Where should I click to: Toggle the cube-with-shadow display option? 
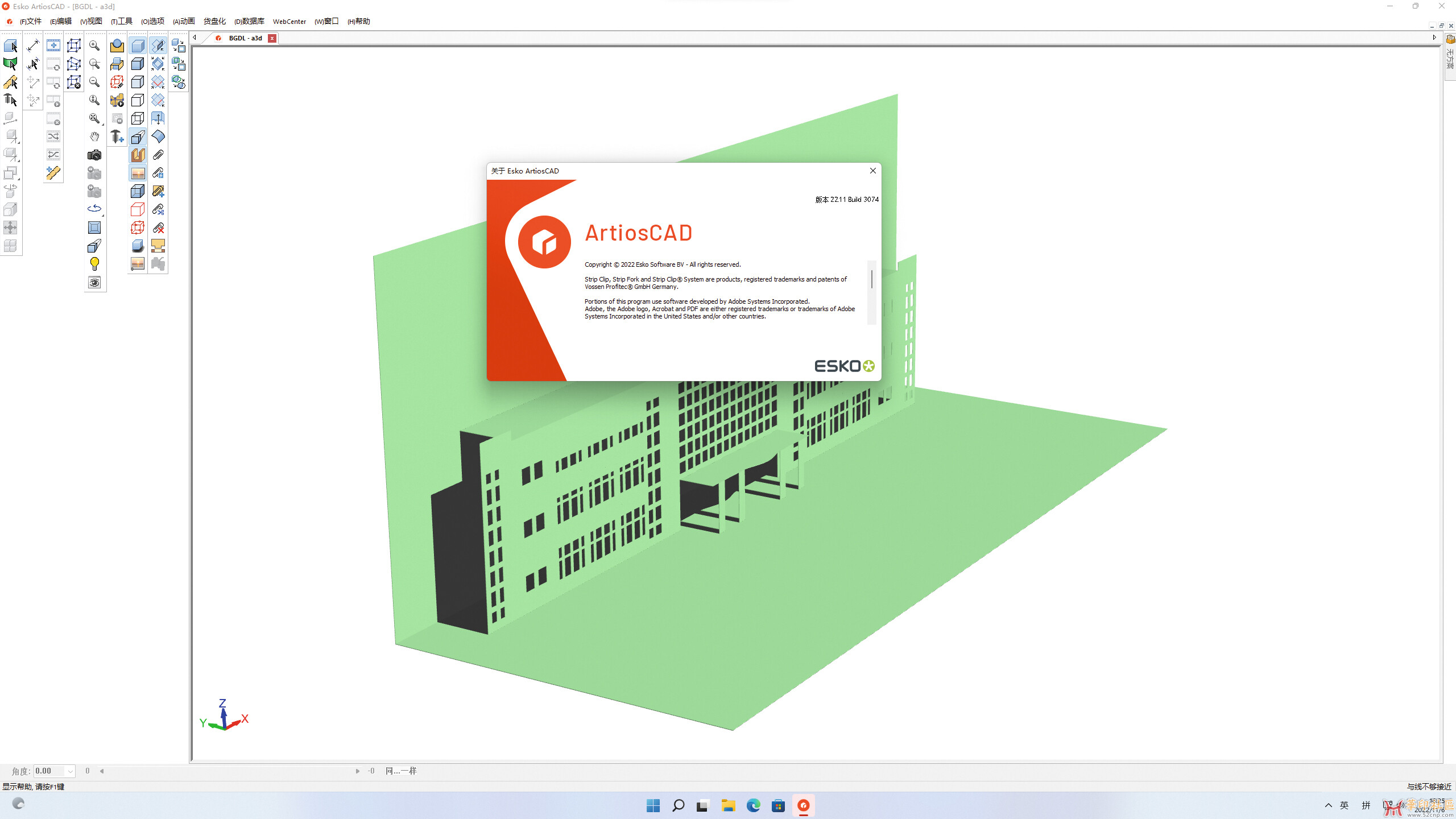pos(138,246)
